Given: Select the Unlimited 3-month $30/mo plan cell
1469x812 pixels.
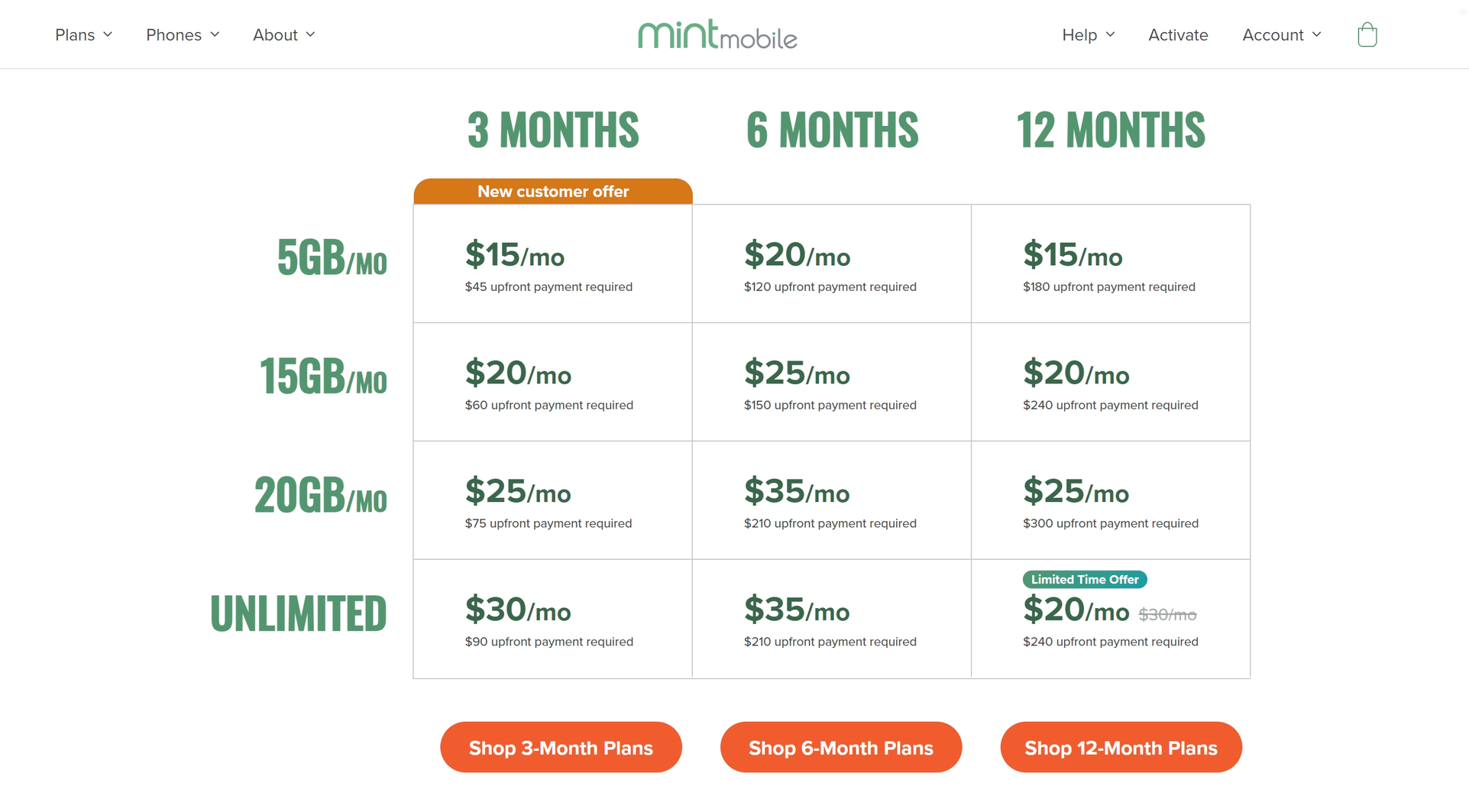Looking at the screenshot, I should (553, 619).
